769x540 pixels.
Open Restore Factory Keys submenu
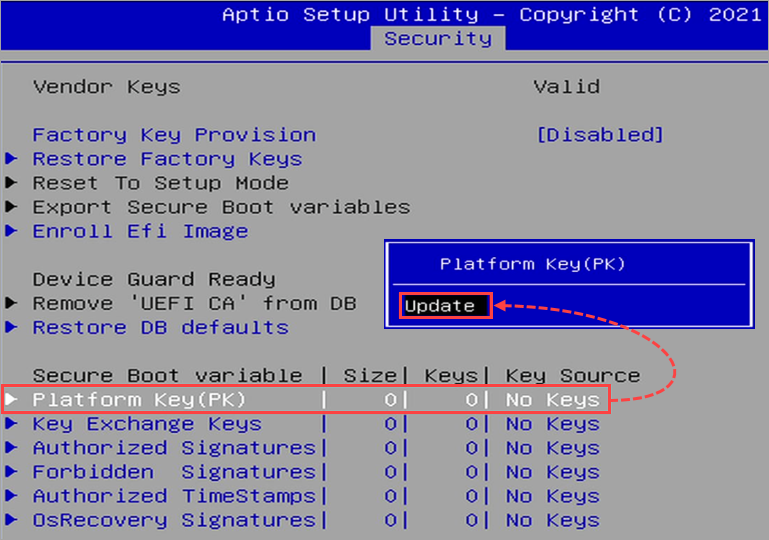167,159
